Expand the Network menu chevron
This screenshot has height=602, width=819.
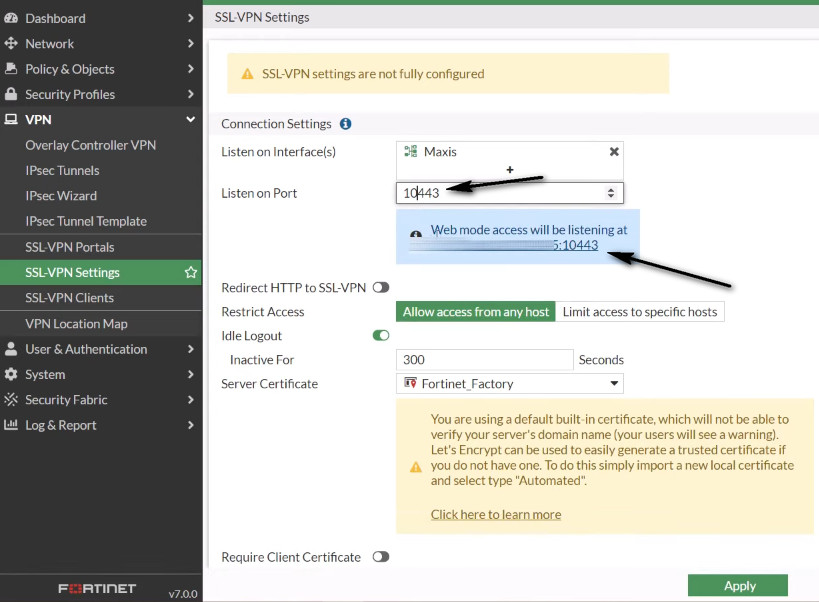191,43
